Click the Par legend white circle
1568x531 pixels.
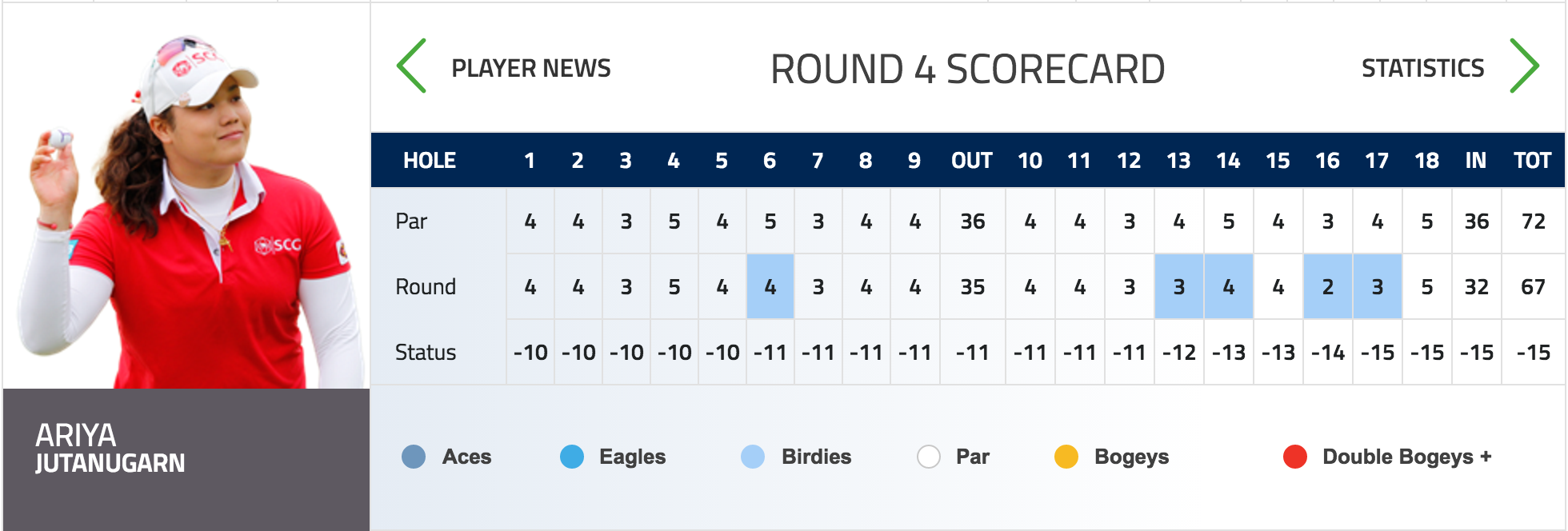click(x=929, y=457)
